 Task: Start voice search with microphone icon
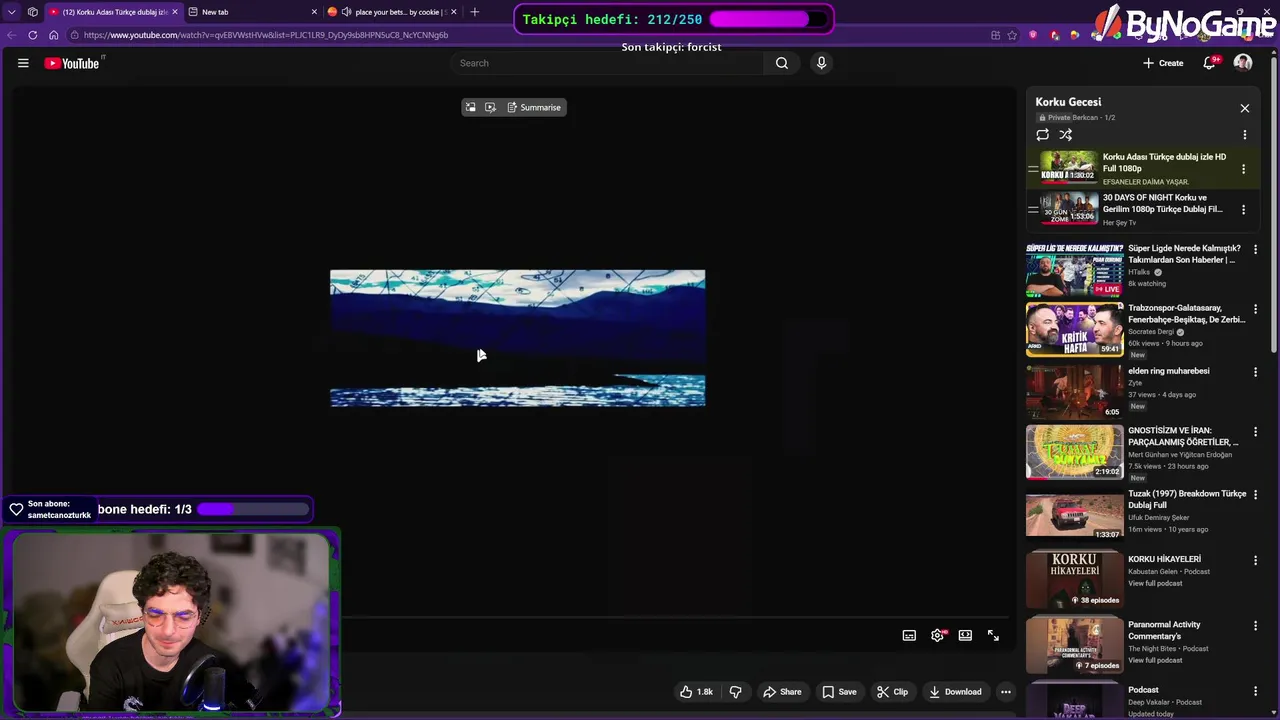click(x=821, y=63)
